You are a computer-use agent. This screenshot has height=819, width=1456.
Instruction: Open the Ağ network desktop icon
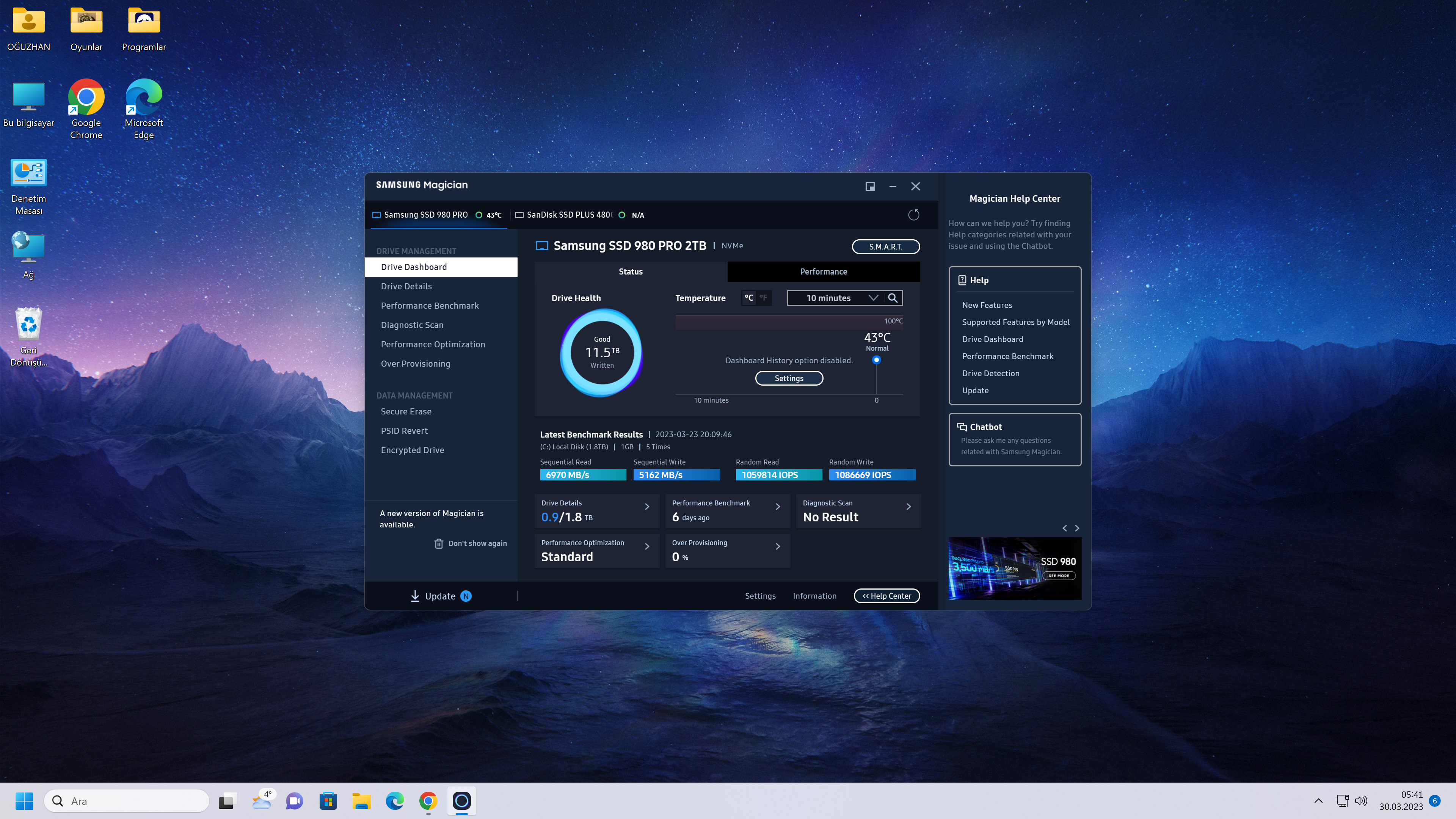(28, 256)
